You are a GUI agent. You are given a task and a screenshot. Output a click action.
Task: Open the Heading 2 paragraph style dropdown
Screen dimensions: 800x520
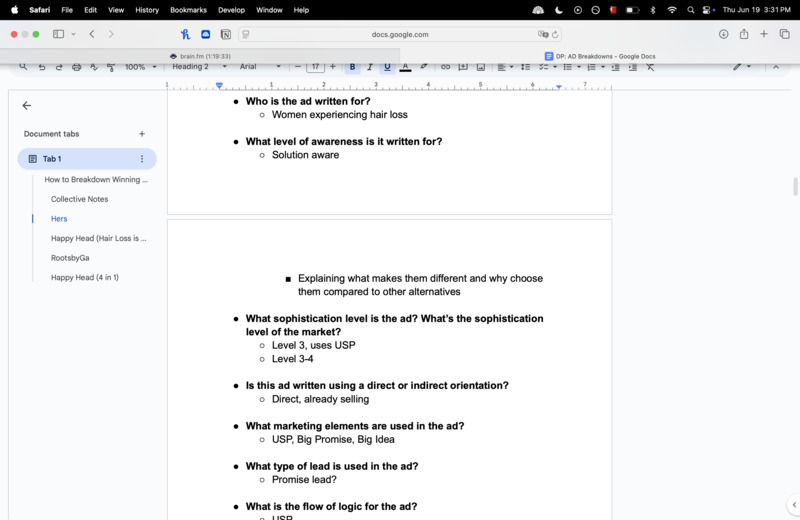tap(199, 67)
